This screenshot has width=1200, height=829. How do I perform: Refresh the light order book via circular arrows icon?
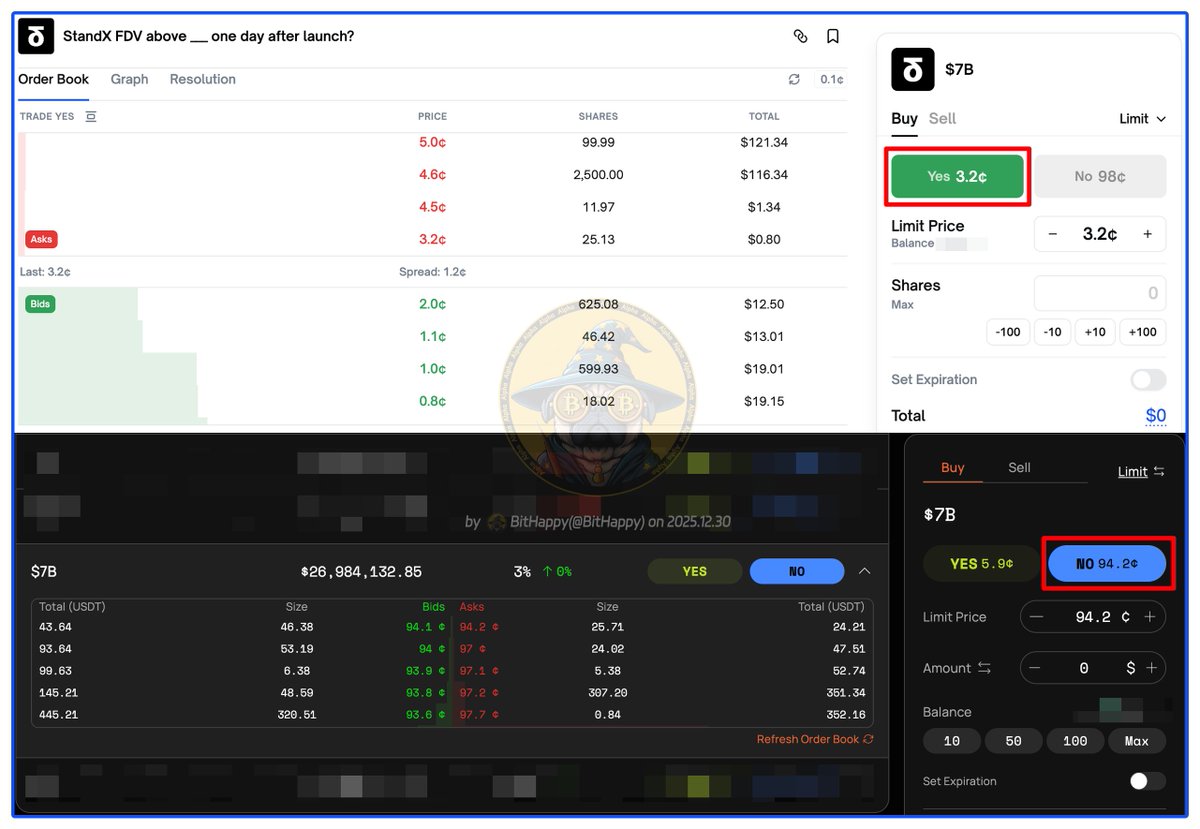coord(794,79)
